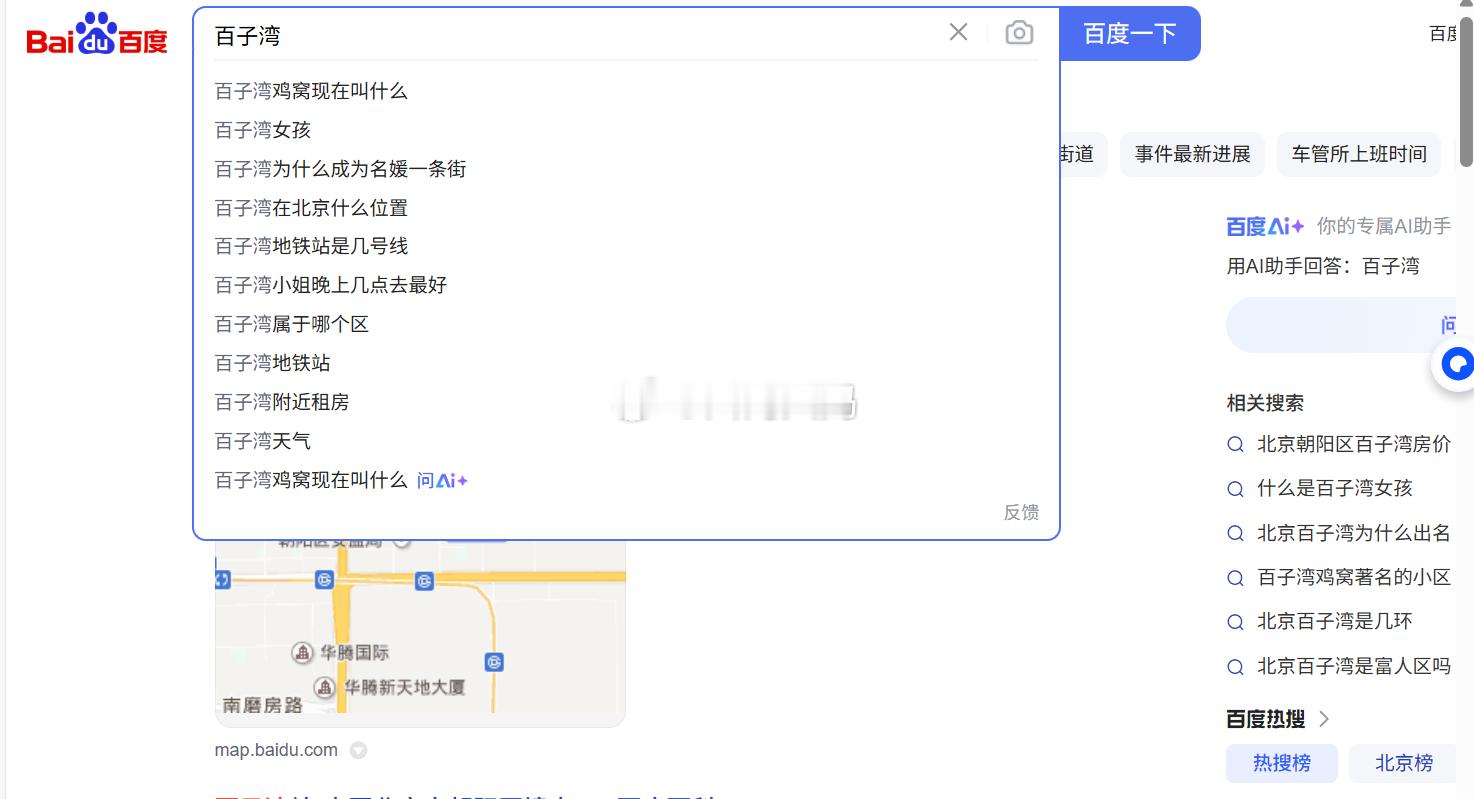Open the 车管所上班时间 filter chip
The image size is (1474, 799).
pyautogui.click(x=1359, y=154)
